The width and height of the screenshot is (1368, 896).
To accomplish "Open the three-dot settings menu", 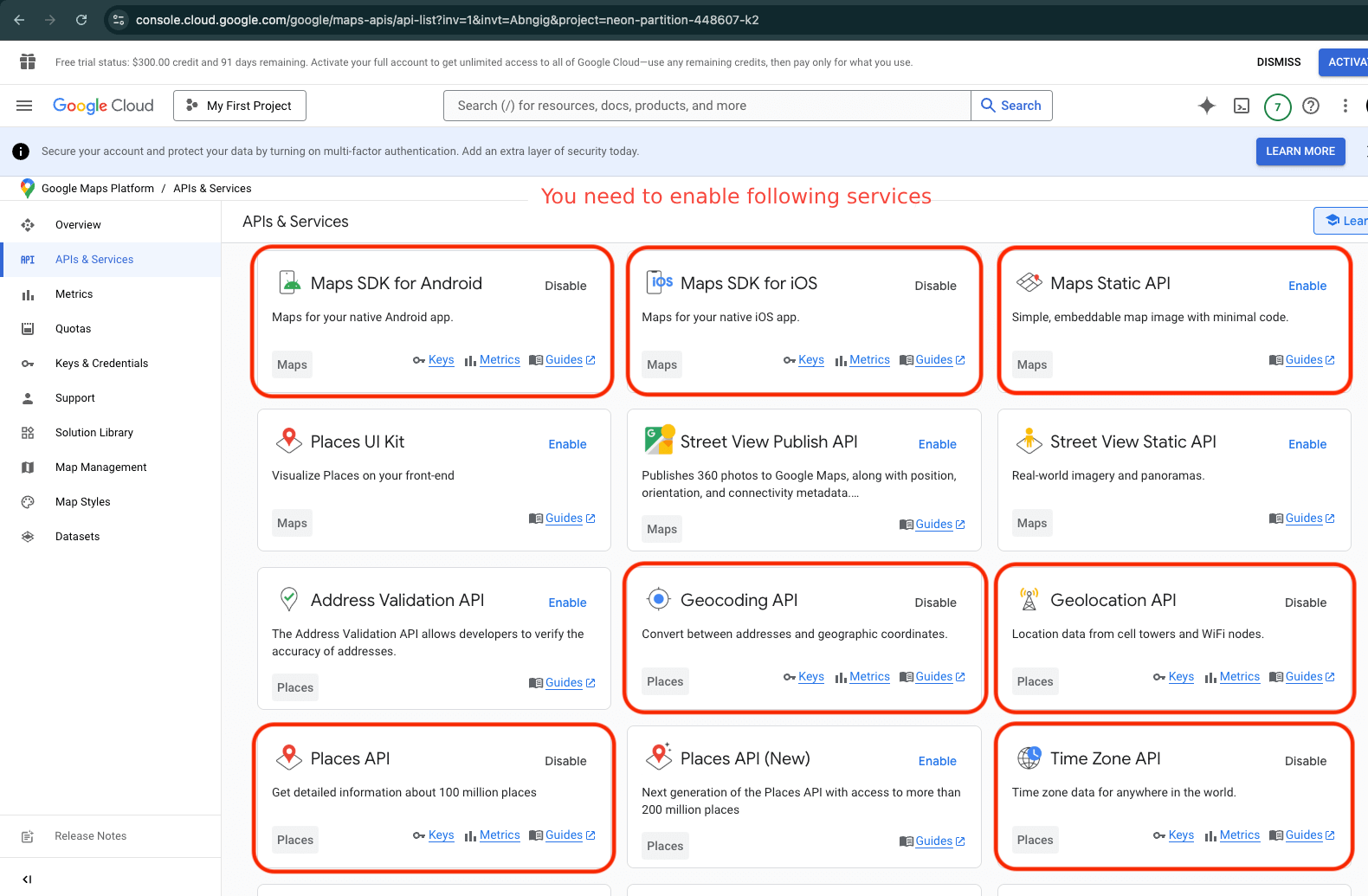I will click(1345, 106).
